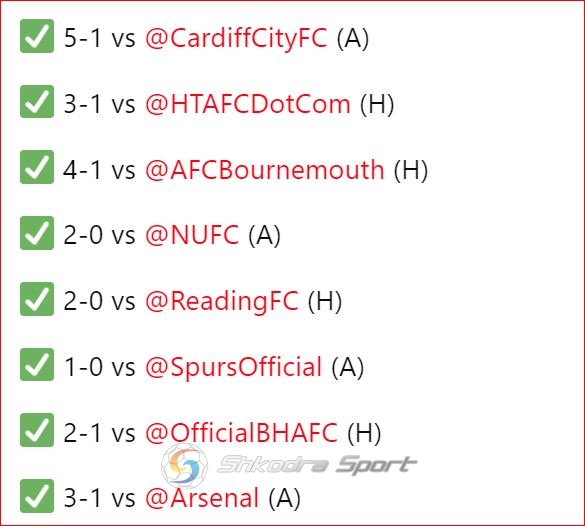Click the 1-0 score on the Spurs line

pos(83,367)
